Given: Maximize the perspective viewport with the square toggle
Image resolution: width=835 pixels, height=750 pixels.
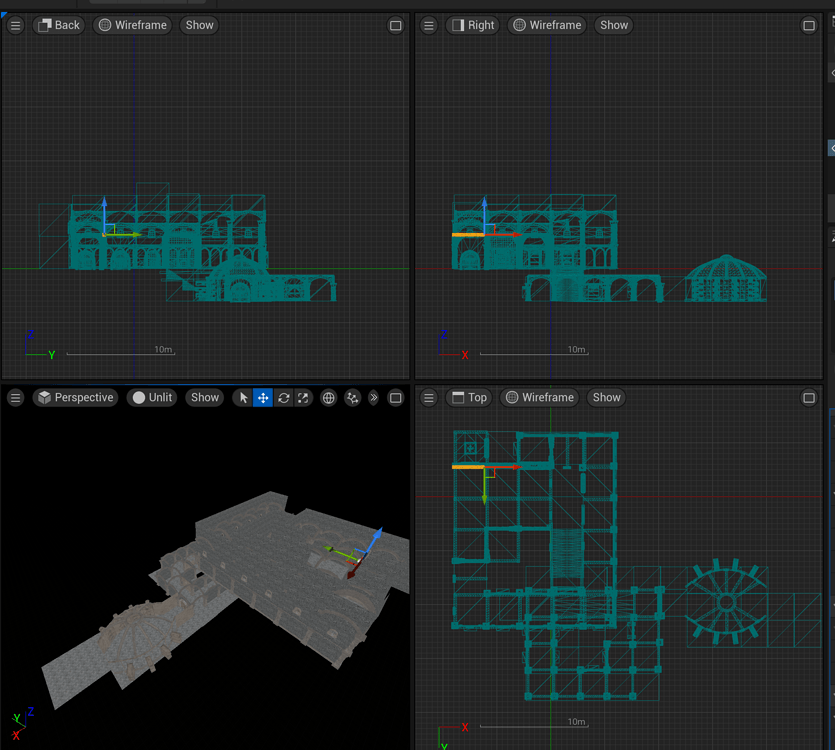Looking at the screenshot, I should pyautogui.click(x=395, y=397).
